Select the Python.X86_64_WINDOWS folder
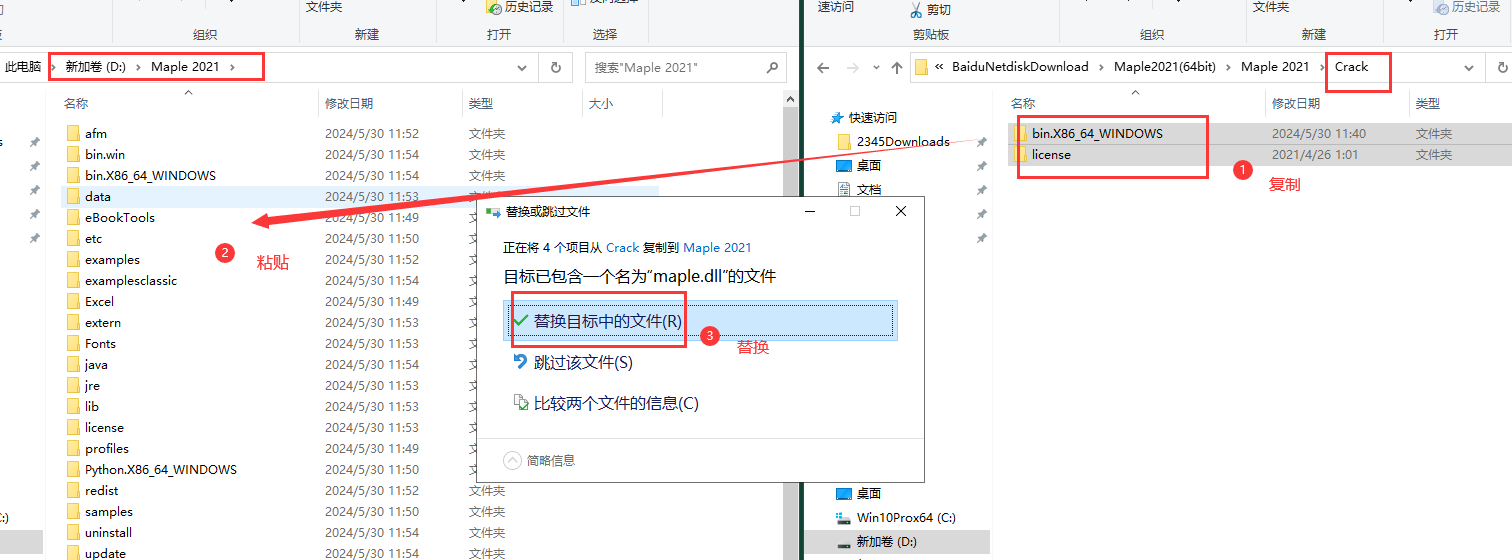 click(160, 469)
